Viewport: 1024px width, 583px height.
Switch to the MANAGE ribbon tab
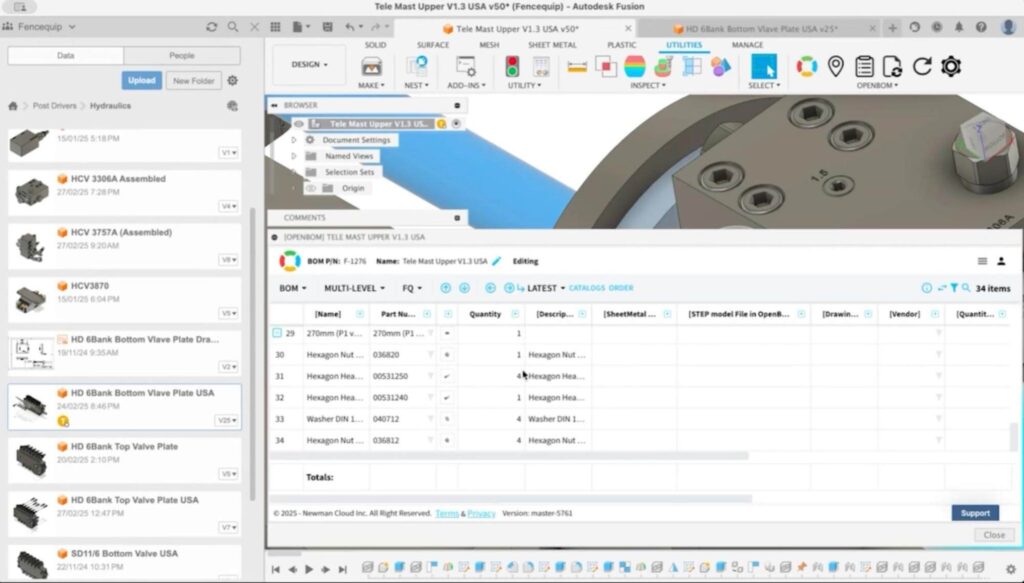[x=747, y=45]
